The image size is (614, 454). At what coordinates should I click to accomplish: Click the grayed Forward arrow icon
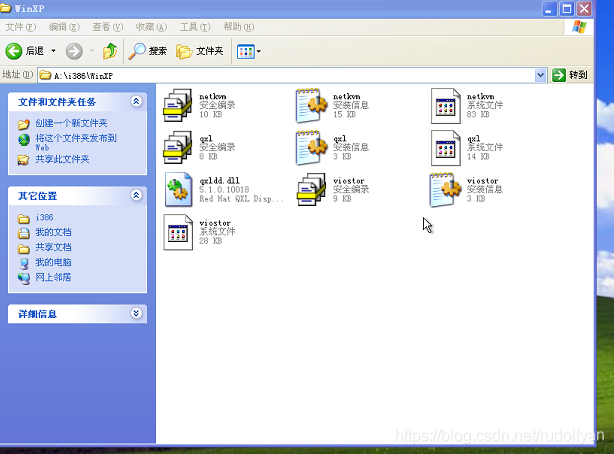pyautogui.click(x=74, y=51)
